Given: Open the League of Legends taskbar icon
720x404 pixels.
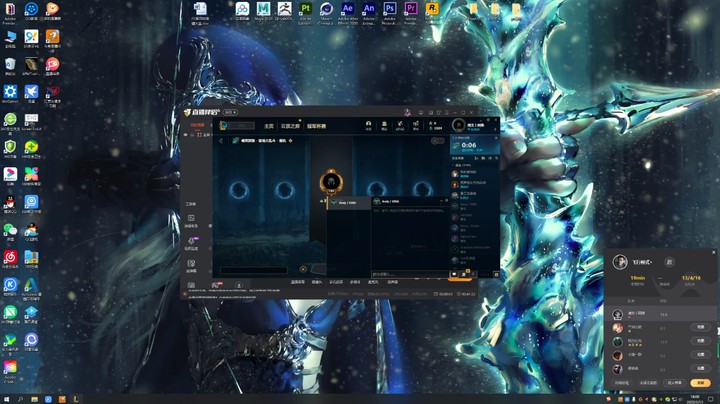Looking at the screenshot, I should coord(76,399).
